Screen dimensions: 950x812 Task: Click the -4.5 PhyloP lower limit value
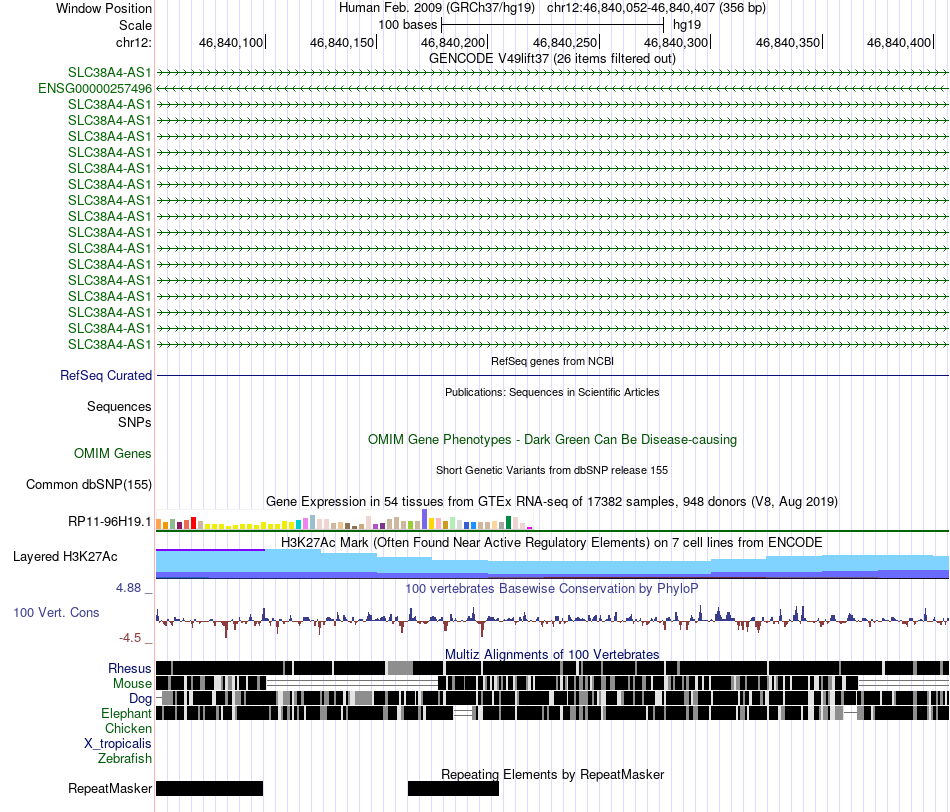(130, 637)
